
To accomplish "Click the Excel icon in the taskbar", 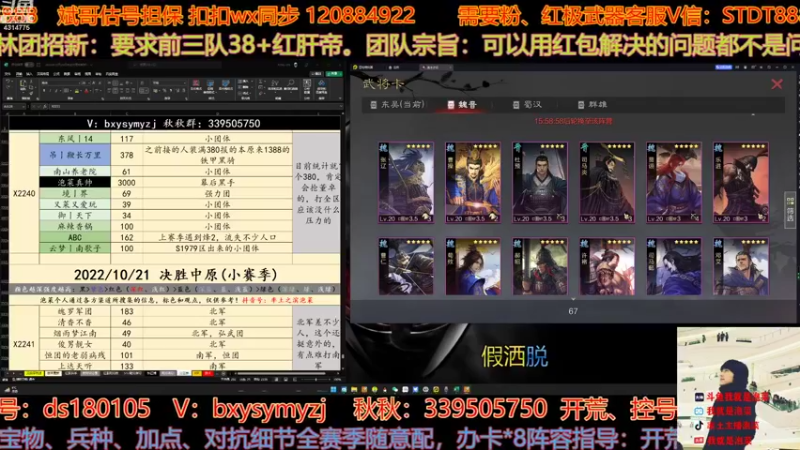I will (456, 389).
